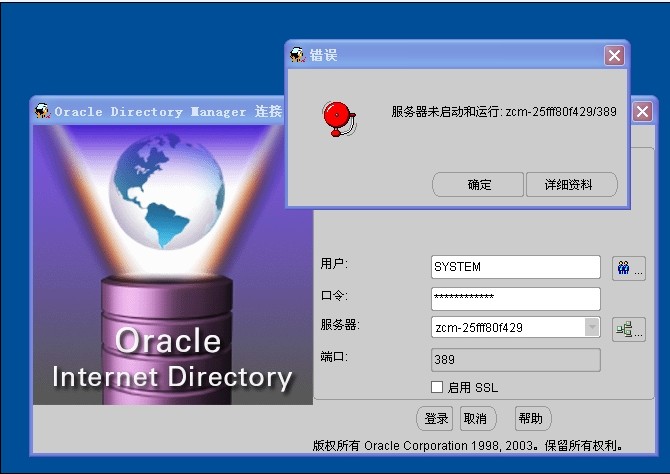Screen dimensions: 670x474
Task: Open the zcm-25fff80f429 server combo box
Action: 507,327
